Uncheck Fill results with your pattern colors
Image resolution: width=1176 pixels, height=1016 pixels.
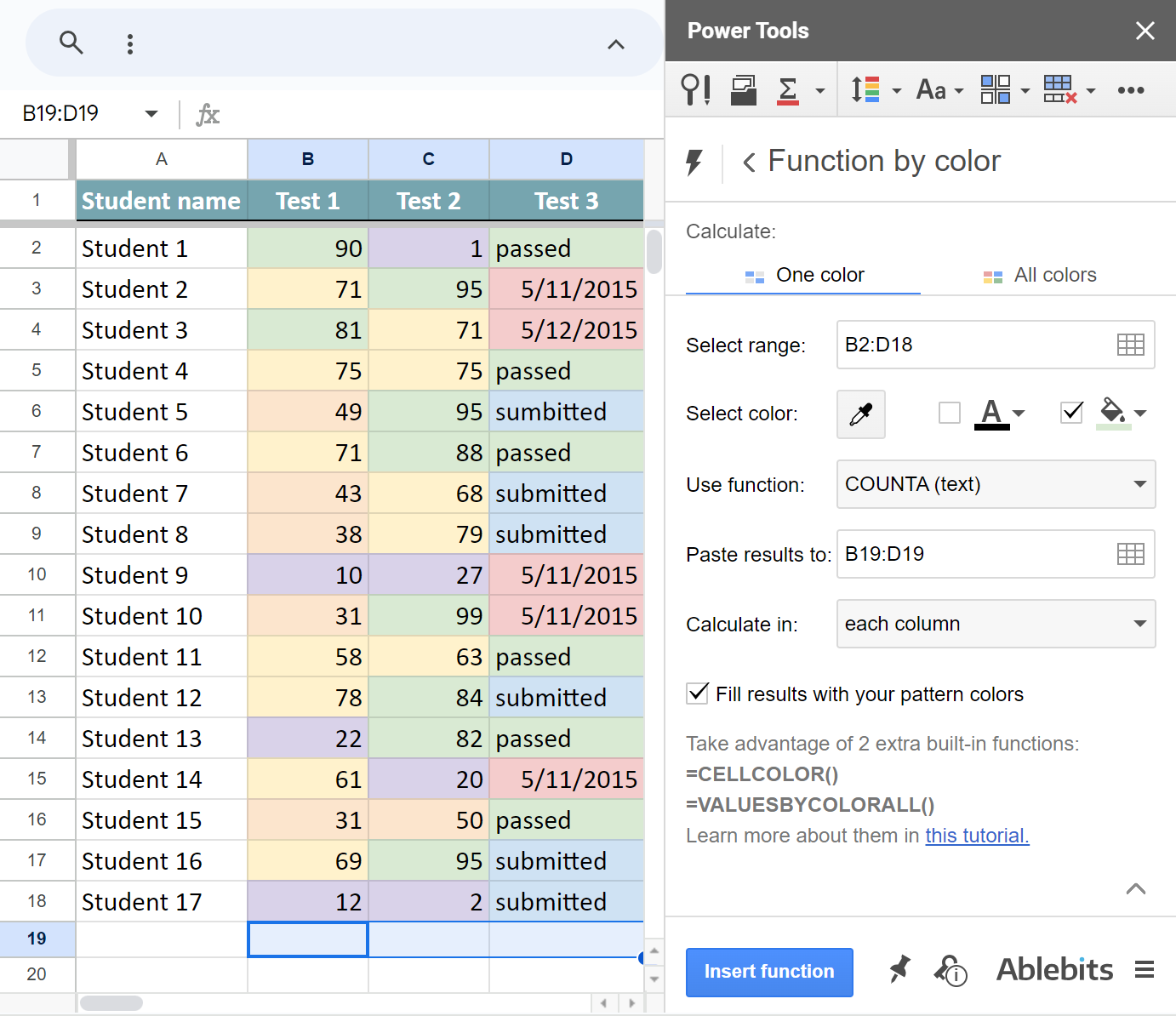coord(697,694)
